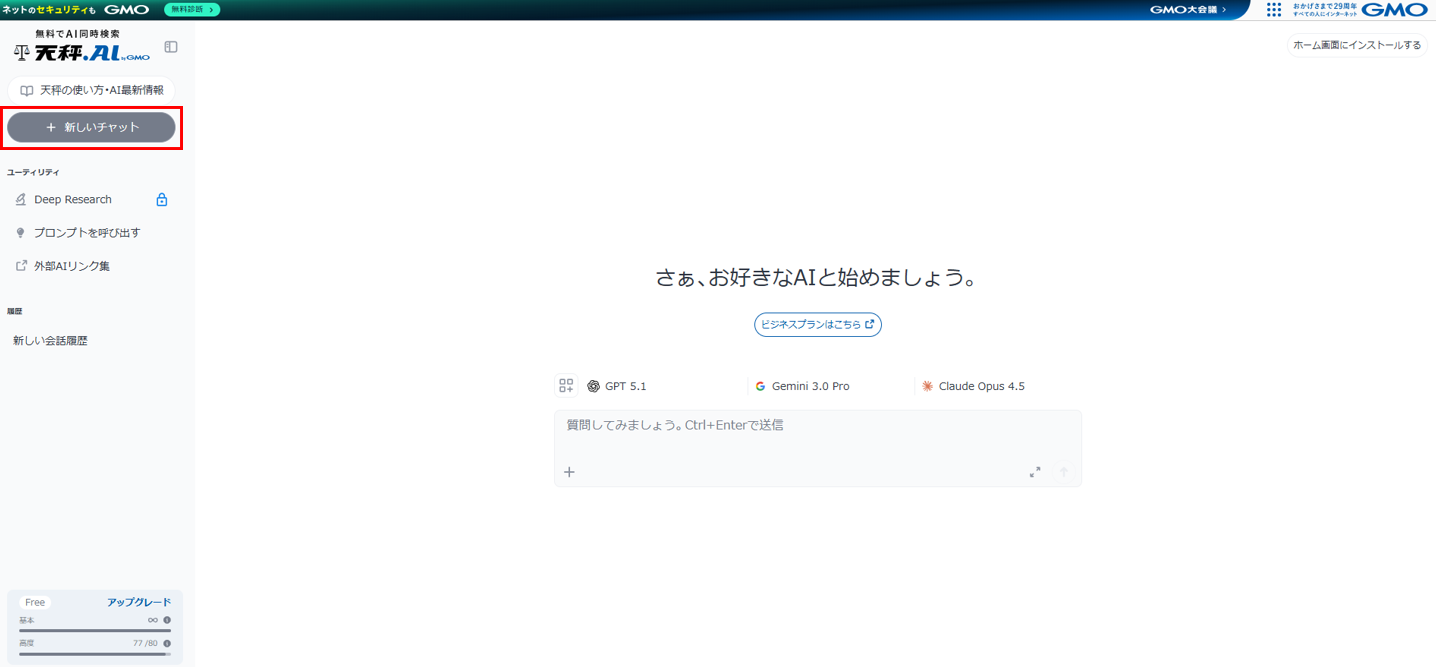
Task: Toggle the Claude Opus 4.5 model
Action: [972, 385]
